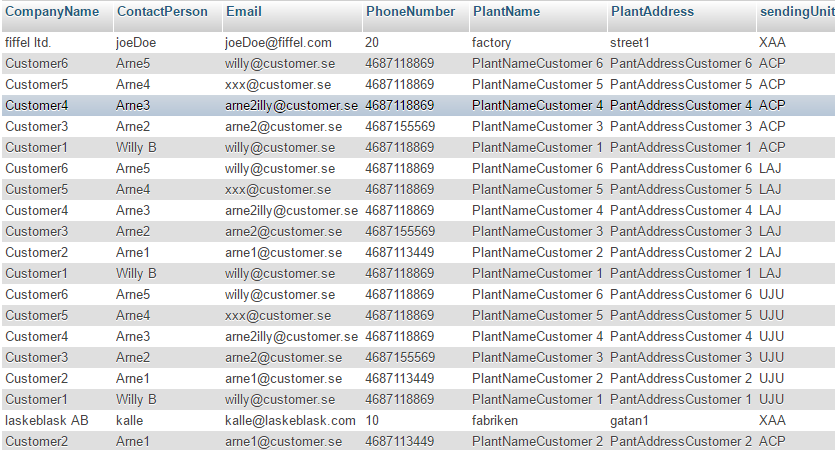The width and height of the screenshot is (835, 450).
Task: Click Arne2 in the UJU row
Action: pyautogui.click(x=133, y=357)
